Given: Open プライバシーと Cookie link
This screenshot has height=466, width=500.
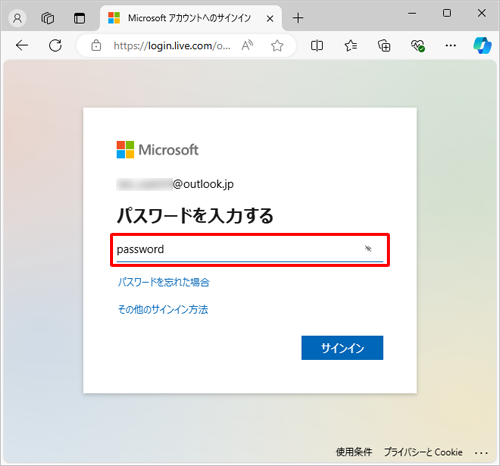Looking at the screenshot, I should pyautogui.click(x=423, y=452).
